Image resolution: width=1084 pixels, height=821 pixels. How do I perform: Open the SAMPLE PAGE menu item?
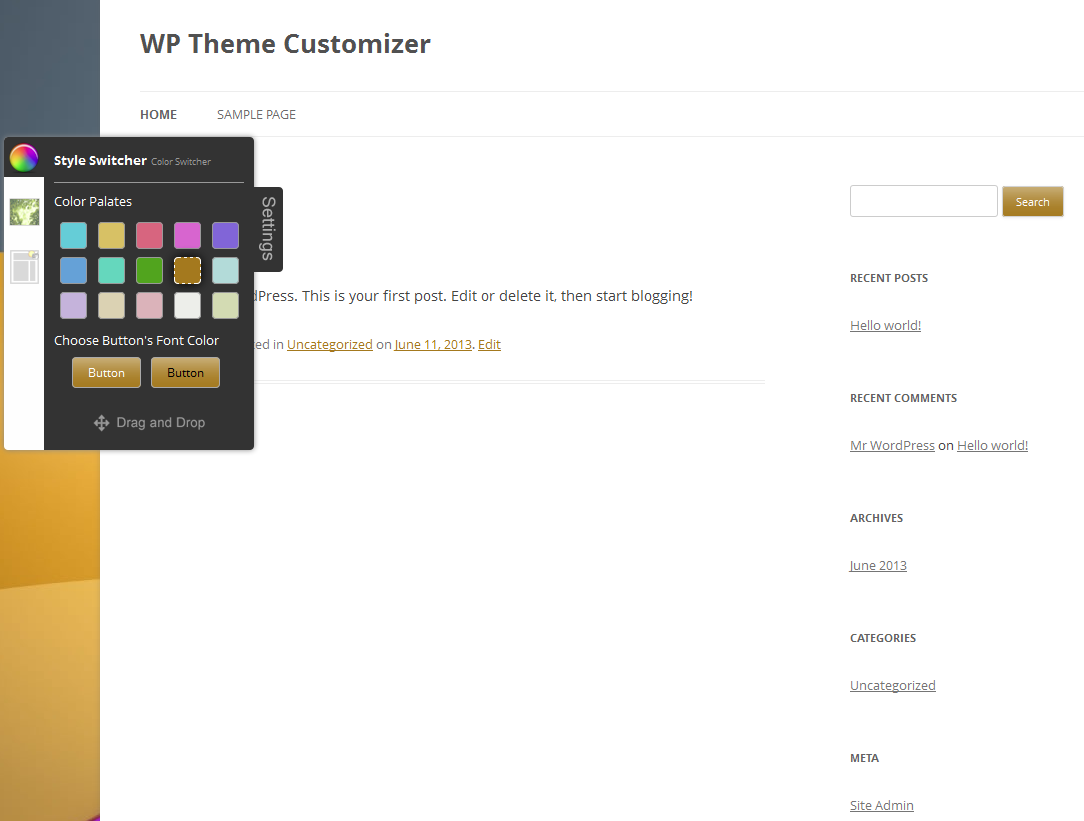click(256, 115)
